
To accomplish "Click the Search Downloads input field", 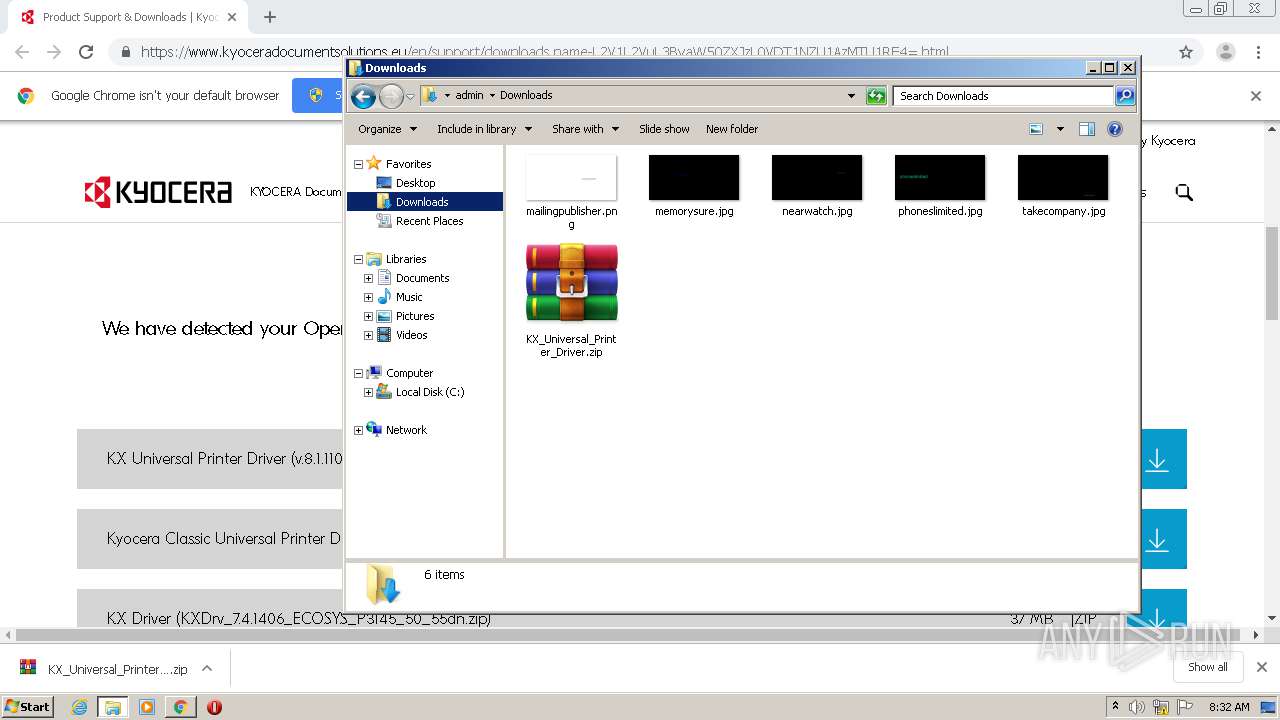I will point(1003,96).
